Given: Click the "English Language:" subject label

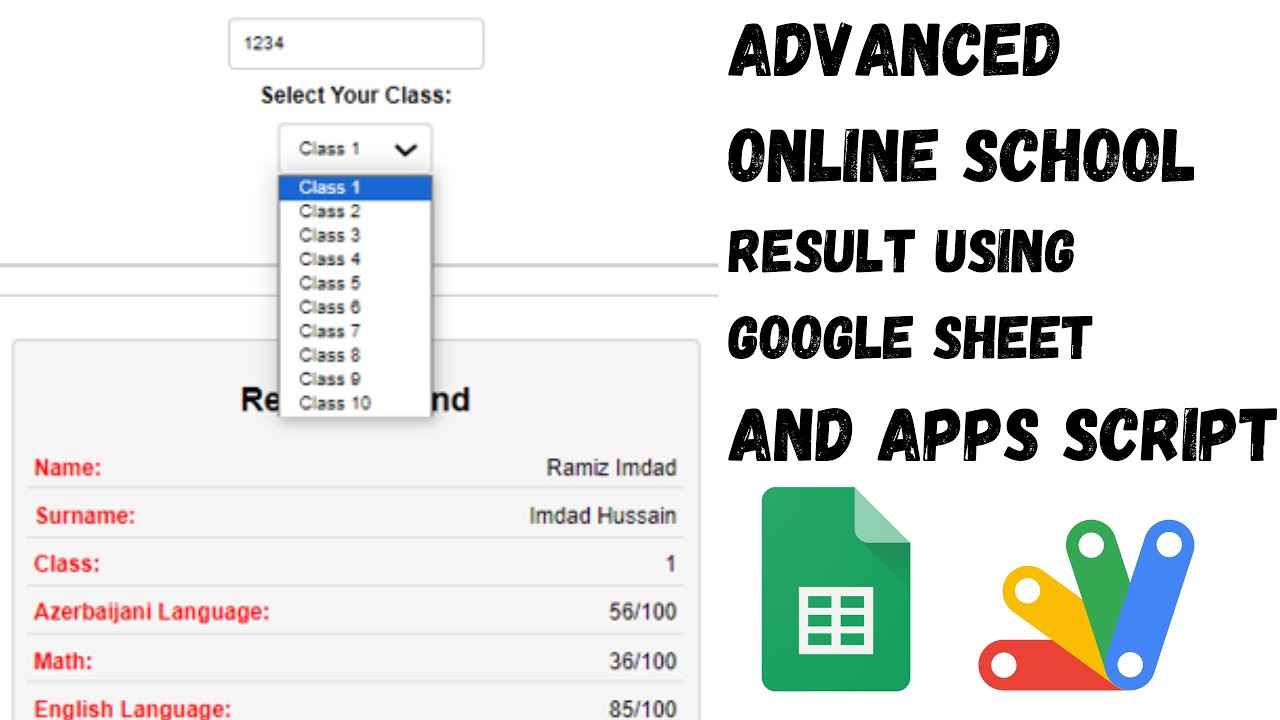Looking at the screenshot, I should pos(133,709).
